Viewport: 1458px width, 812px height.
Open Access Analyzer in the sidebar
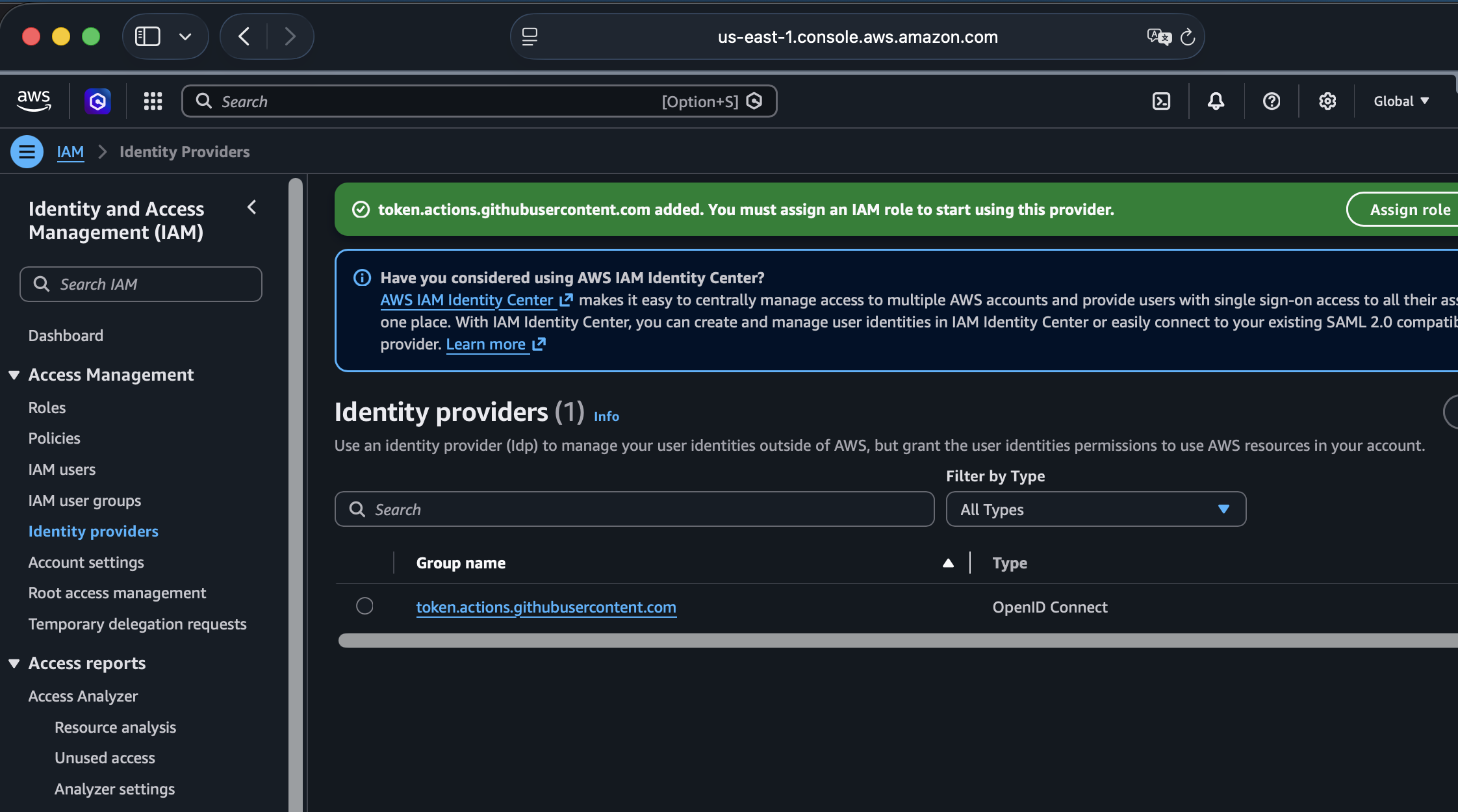pyautogui.click(x=83, y=696)
